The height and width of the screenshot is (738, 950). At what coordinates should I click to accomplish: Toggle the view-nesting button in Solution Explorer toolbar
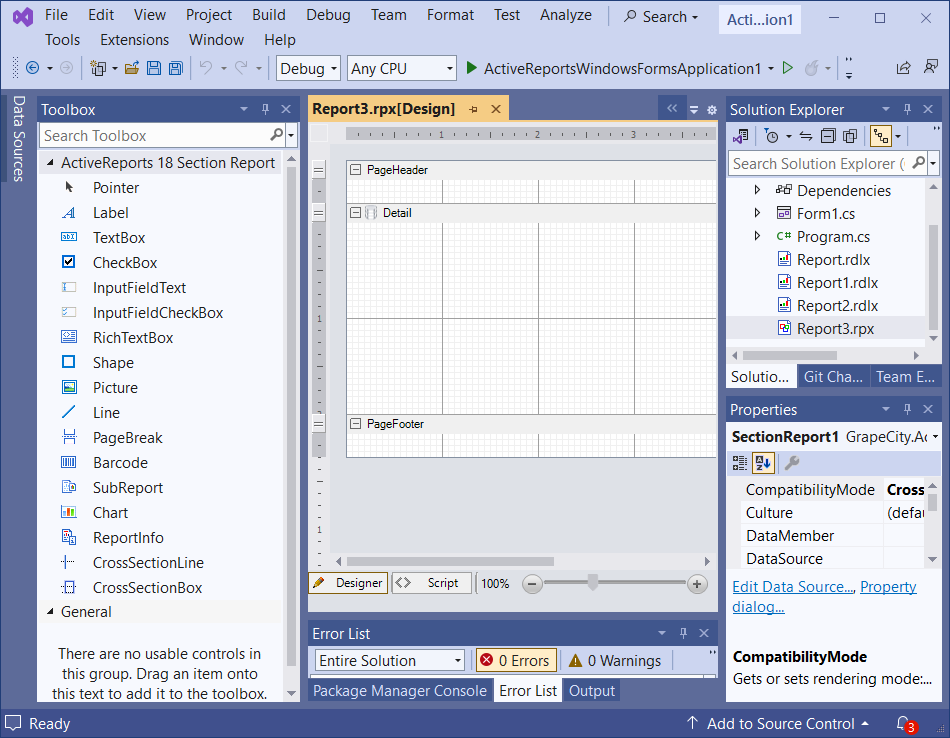pyautogui.click(x=880, y=136)
